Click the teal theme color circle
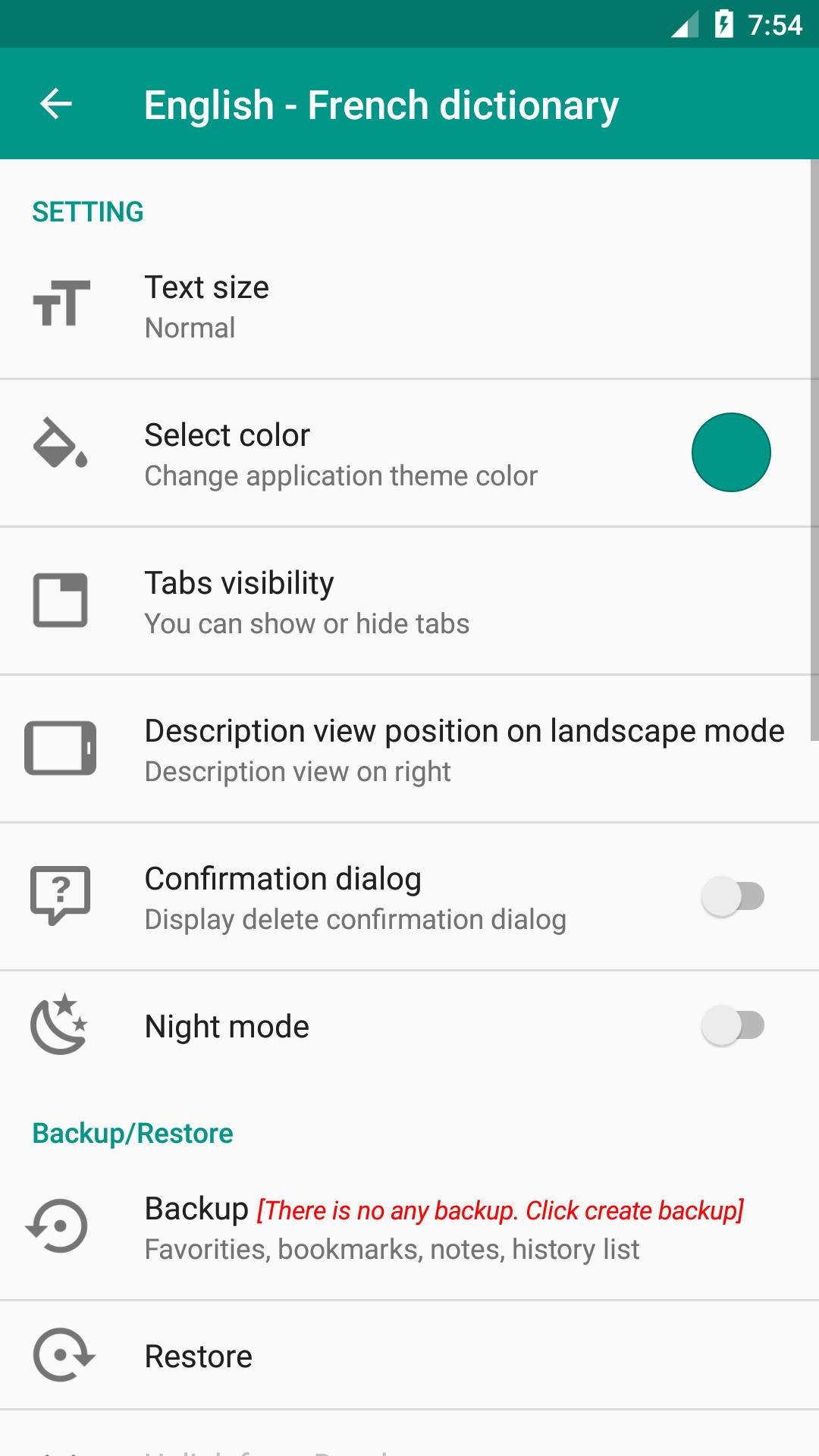Image resolution: width=819 pixels, height=1456 pixels. (731, 453)
